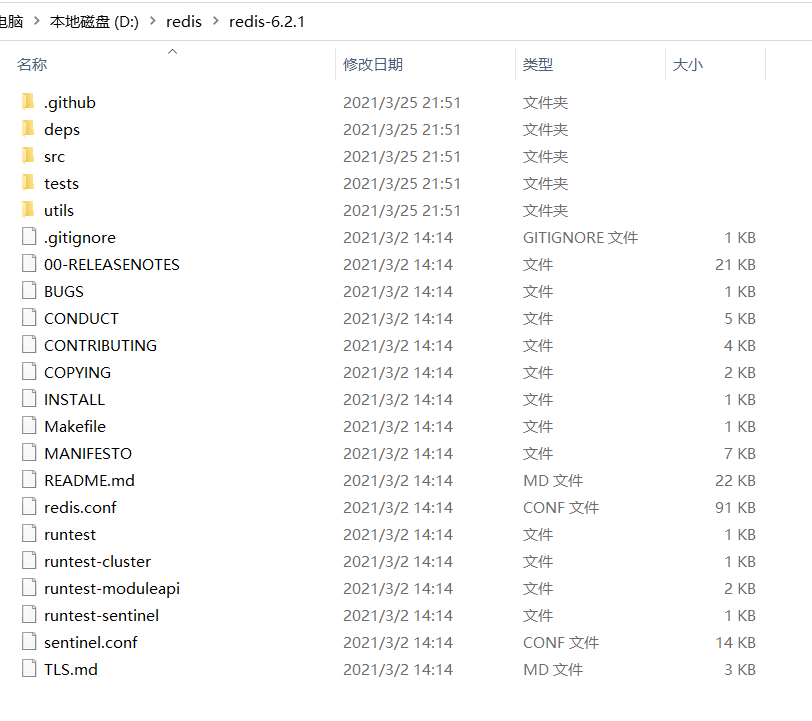Click the sentinel.conf file icon
This screenshot has height=721, width=812.
point(29,641)
